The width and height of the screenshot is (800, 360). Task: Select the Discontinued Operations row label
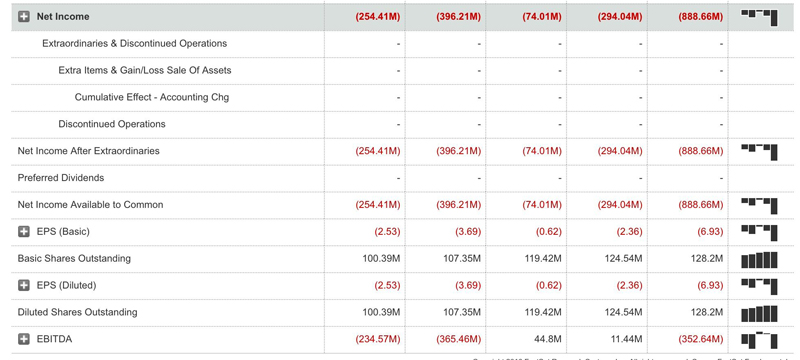click(x=112, y=124)
